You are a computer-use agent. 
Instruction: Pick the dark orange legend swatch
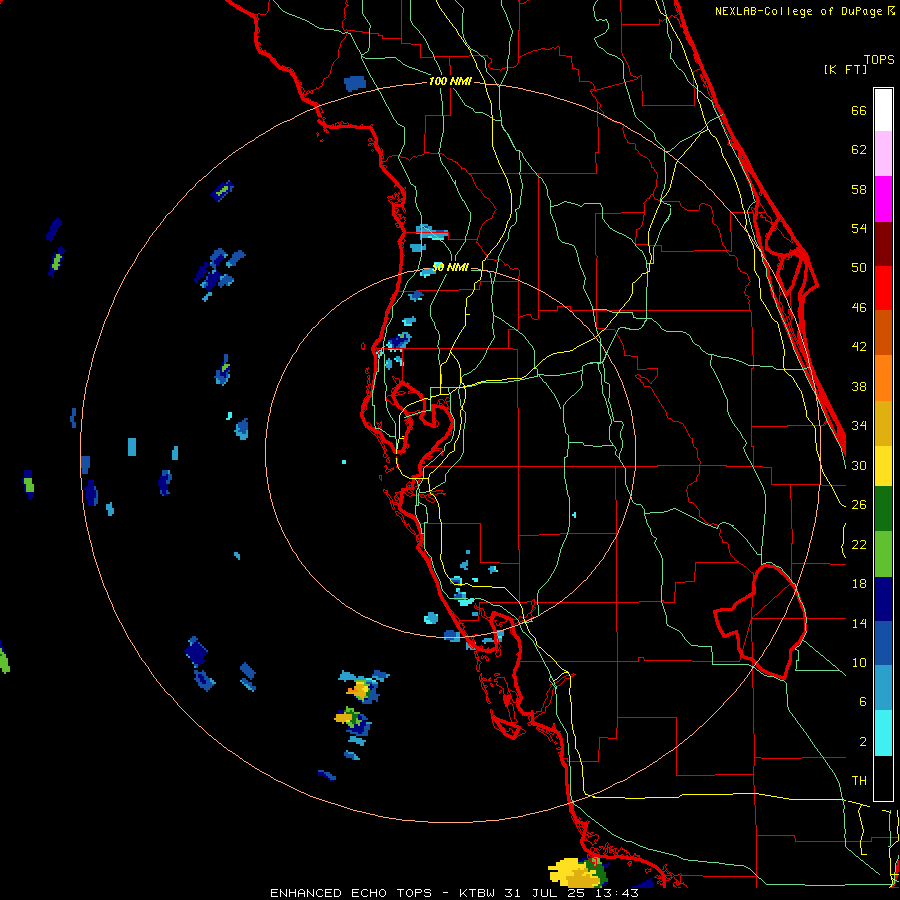[883, 333]
